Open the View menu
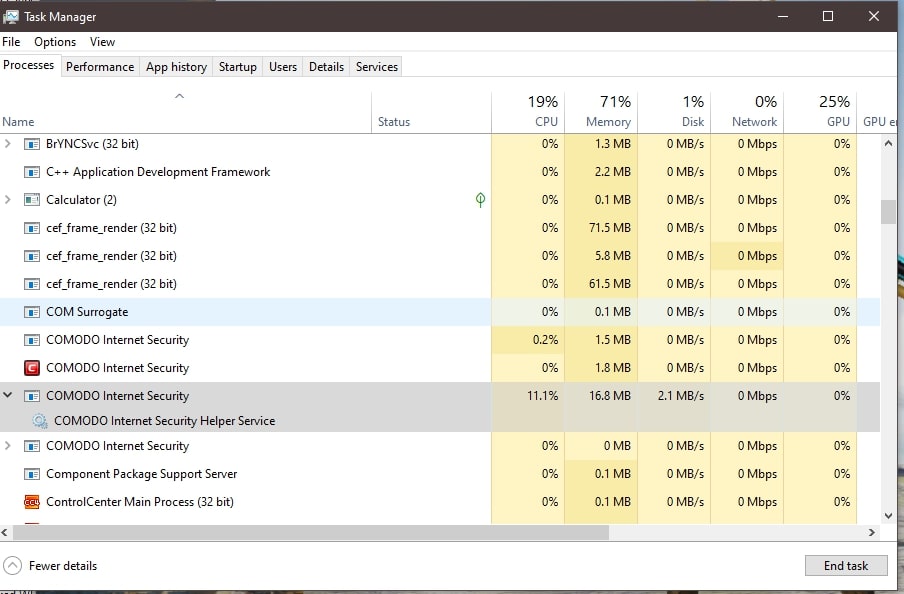This screenshot has height=594, width=904. pyautogui.click(x=102, y=42)
